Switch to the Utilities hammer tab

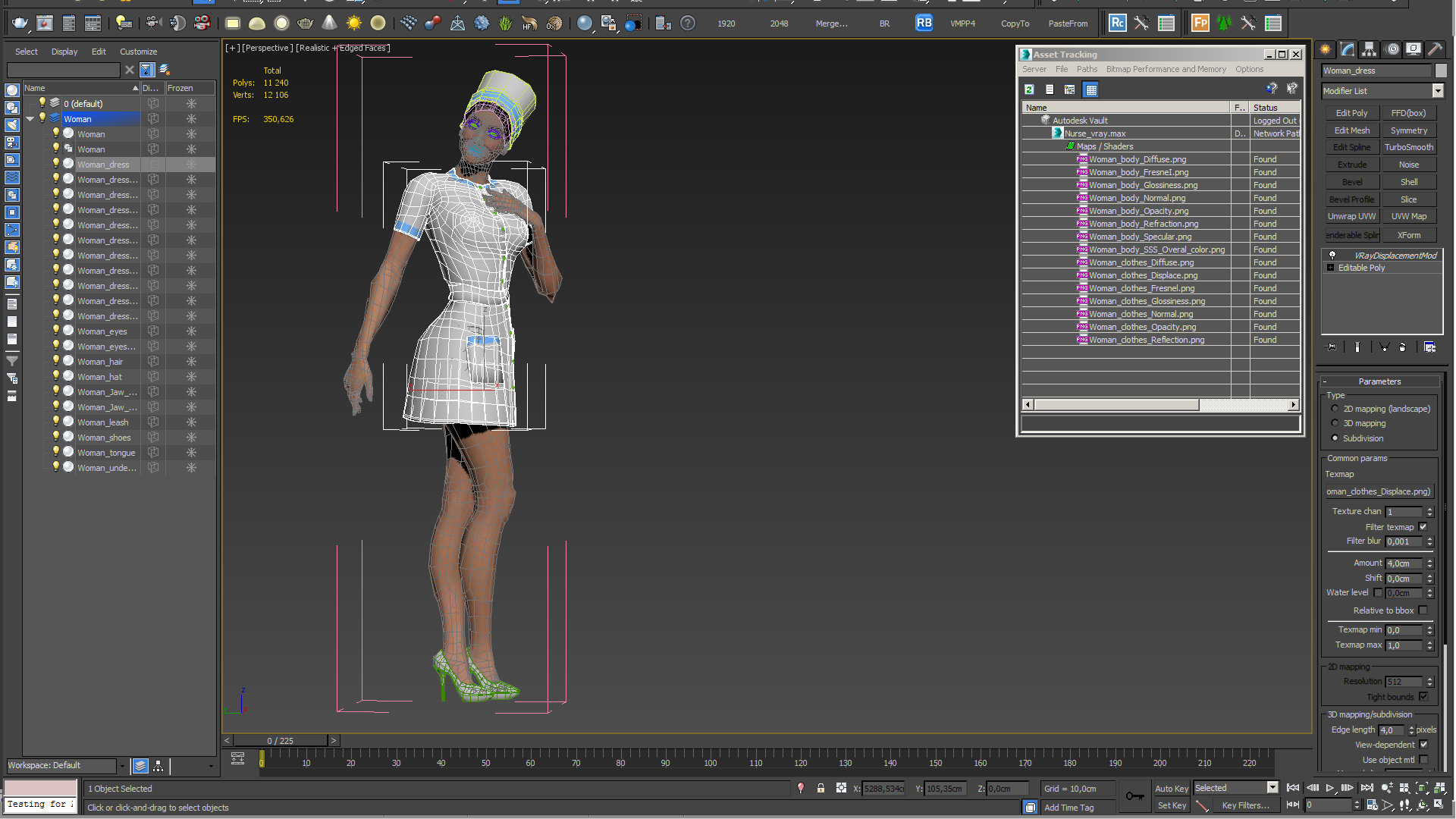pyautogui.click(x=1436, y=49)
